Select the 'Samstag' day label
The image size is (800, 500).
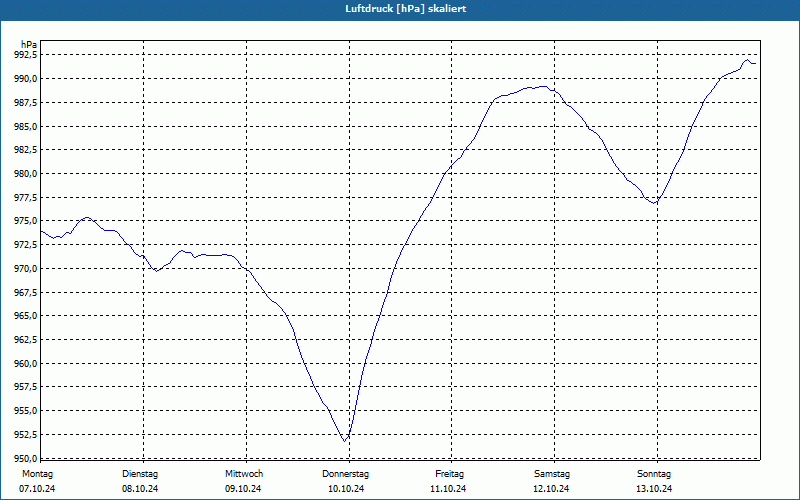552,474
